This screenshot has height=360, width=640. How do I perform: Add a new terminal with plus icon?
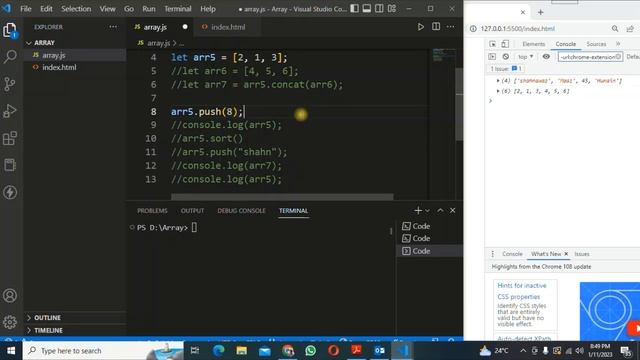[x=418, y=211]
